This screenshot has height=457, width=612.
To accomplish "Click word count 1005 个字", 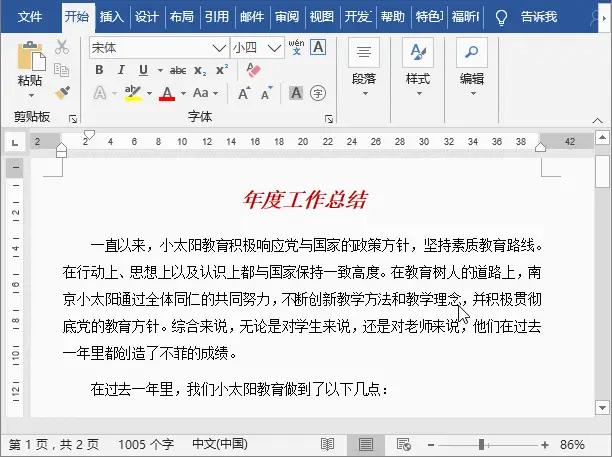I will (x=146, y=444).
